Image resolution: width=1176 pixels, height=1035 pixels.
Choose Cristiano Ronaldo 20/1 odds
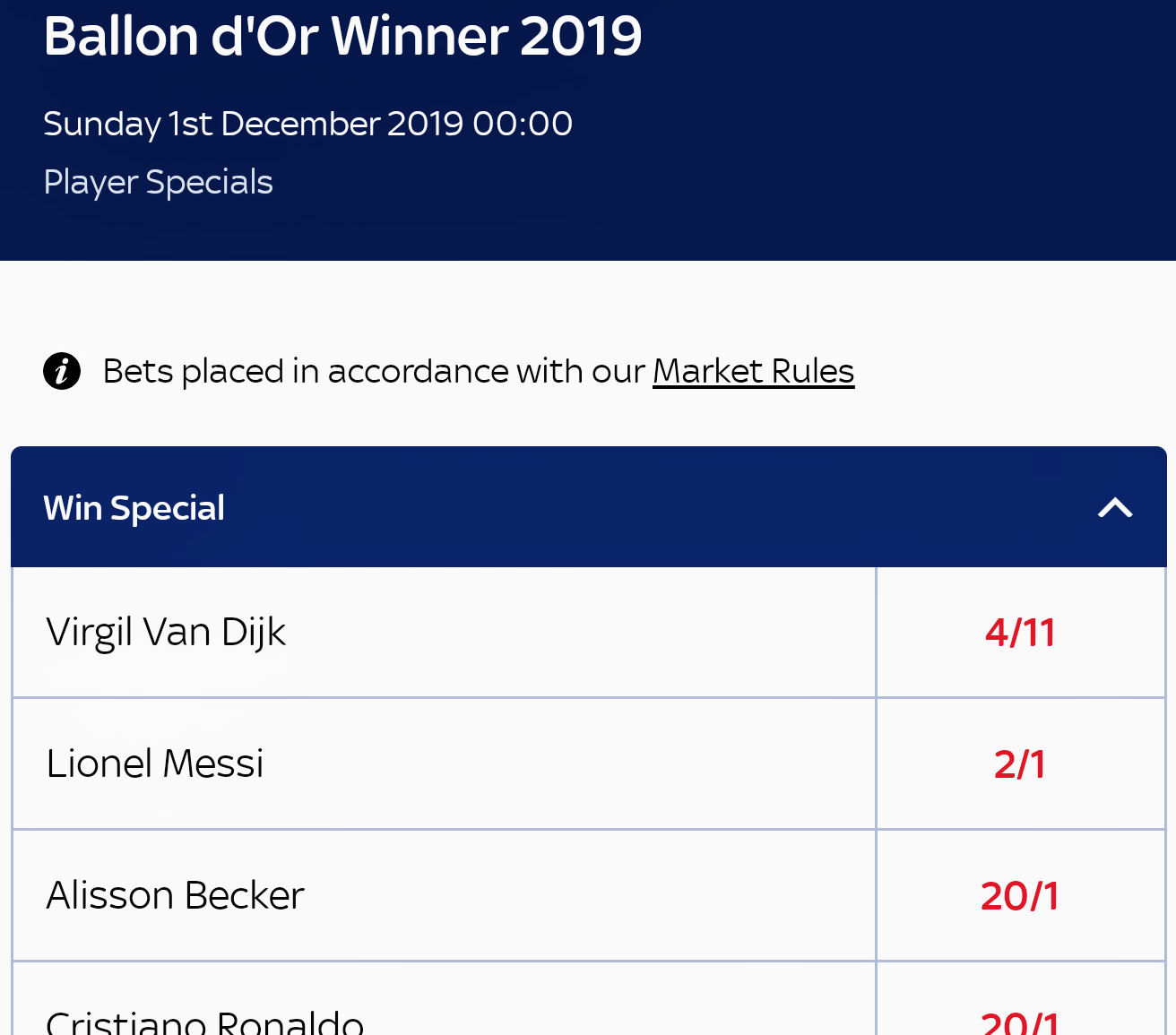point(1020,1020)
